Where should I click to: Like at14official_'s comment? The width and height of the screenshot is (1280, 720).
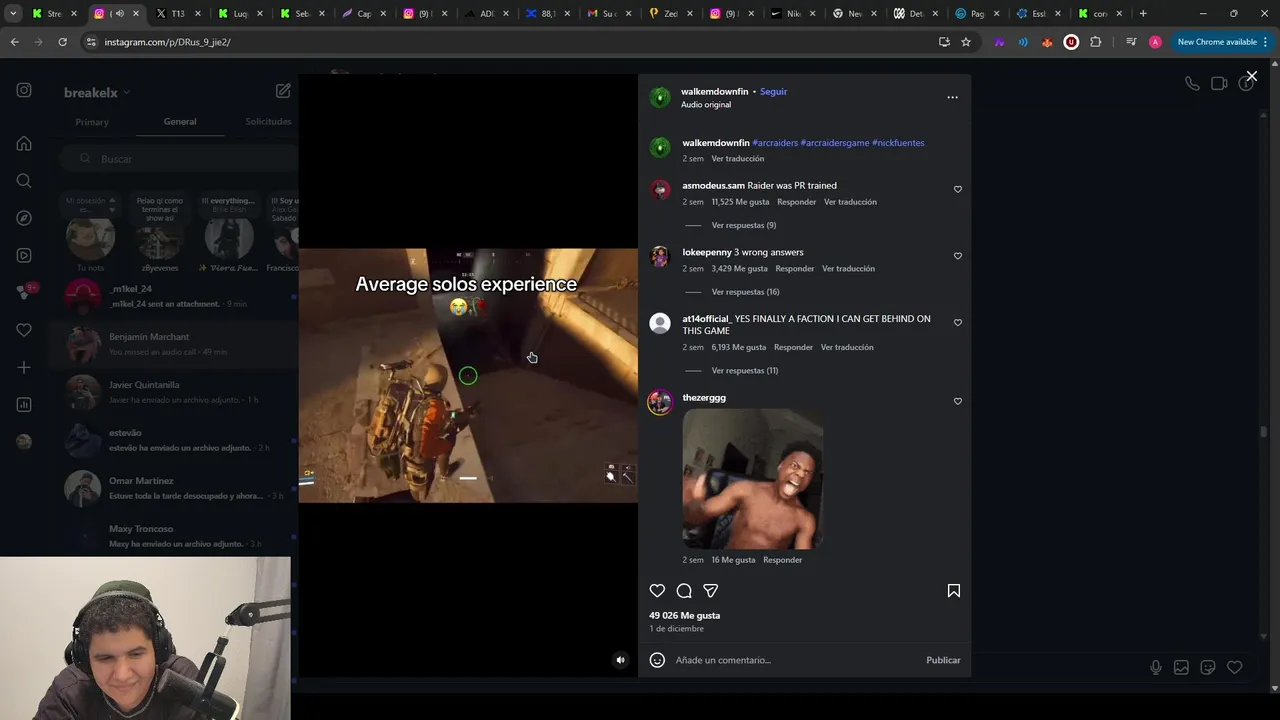pyautogui.click(x=958, y=323)
